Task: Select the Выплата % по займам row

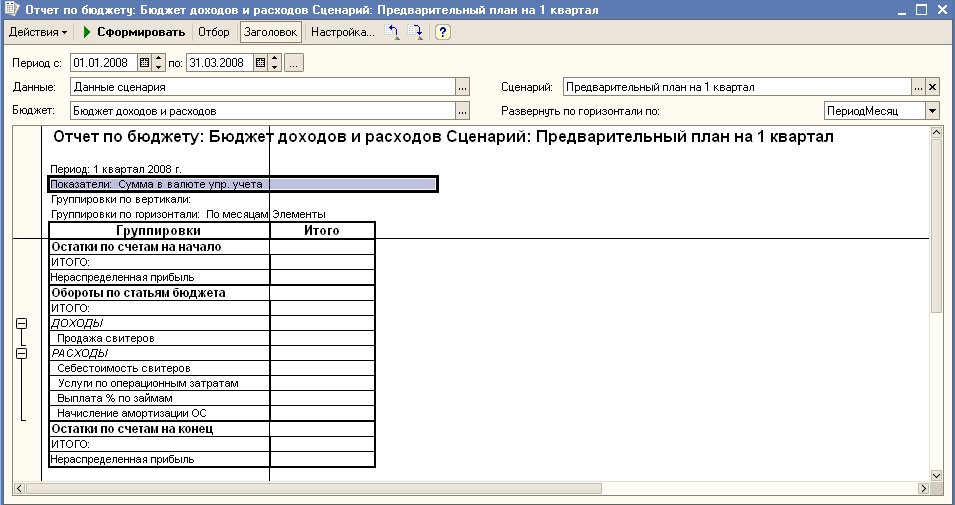Action: tap(212, 398)
